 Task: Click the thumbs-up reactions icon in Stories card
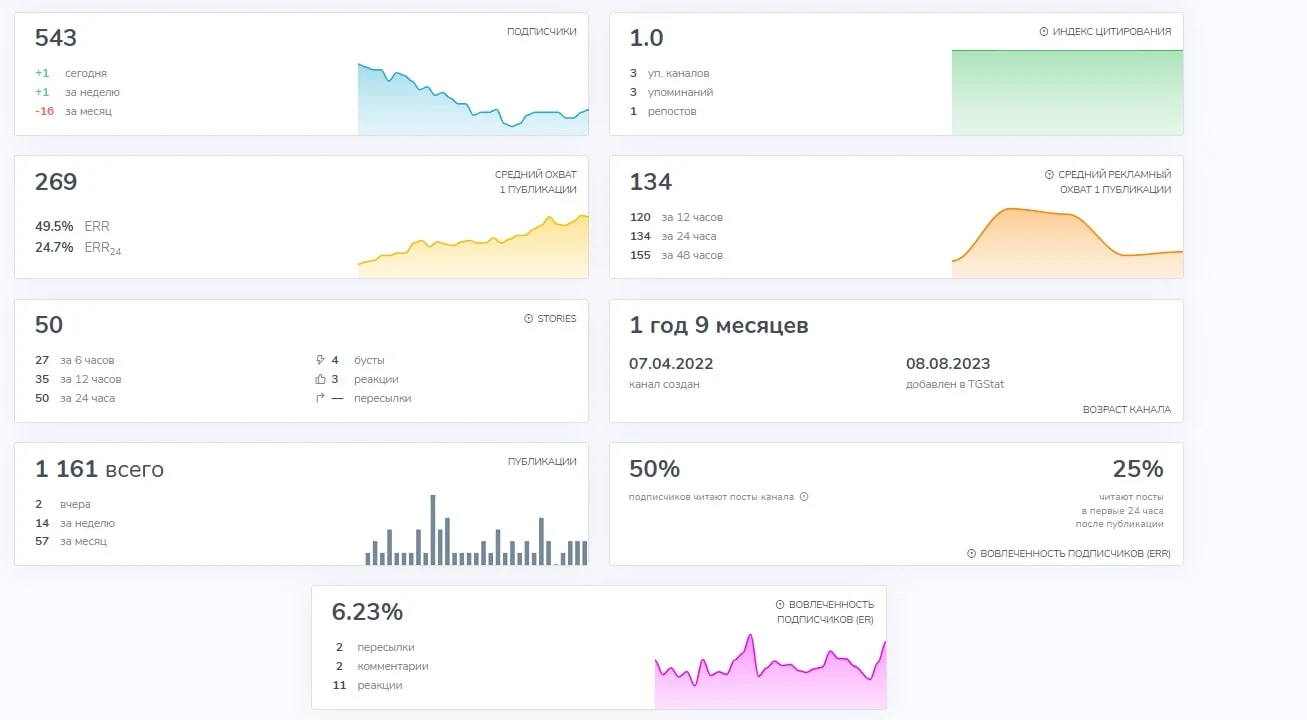(320, 379)
